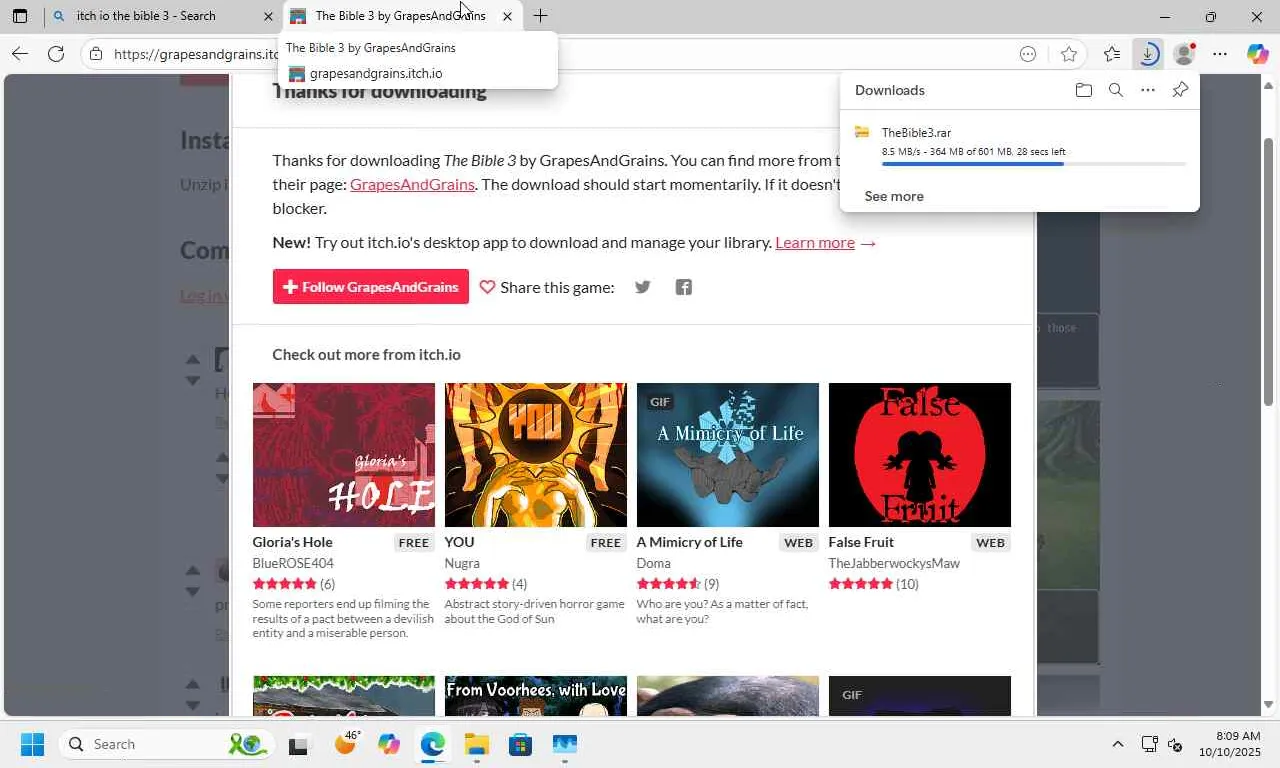Click the 'Thanks for downloading' heading
The image size is (1280, 768).
(379, 91)
